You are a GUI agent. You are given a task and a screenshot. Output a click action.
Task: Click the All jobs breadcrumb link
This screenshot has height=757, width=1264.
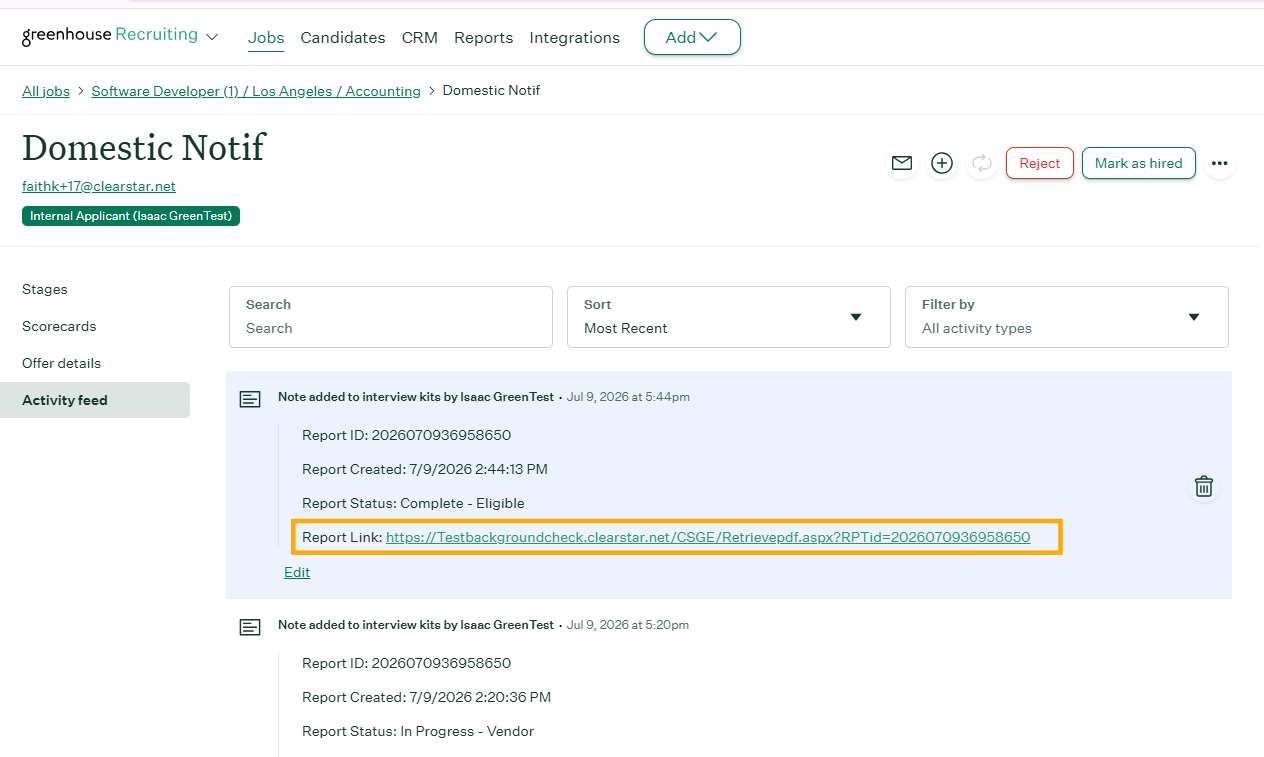pyautogui.click(x=46, y=91)
